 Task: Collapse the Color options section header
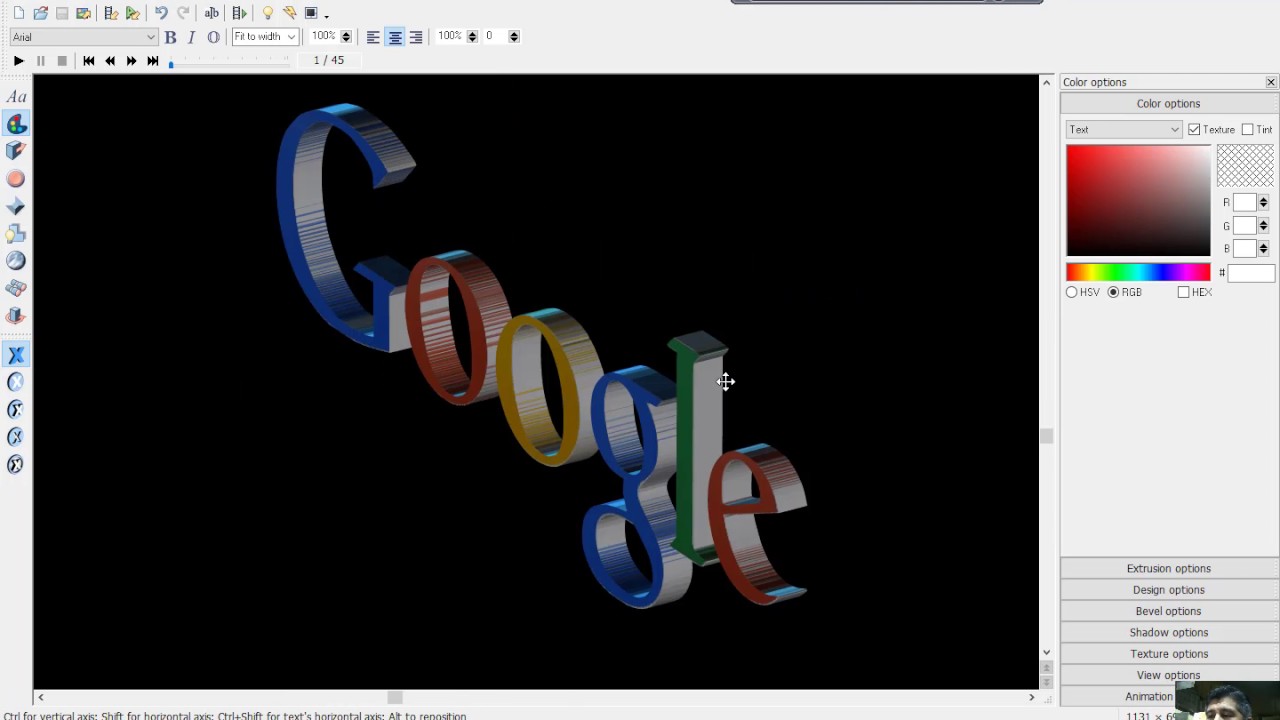point(1168,104)
